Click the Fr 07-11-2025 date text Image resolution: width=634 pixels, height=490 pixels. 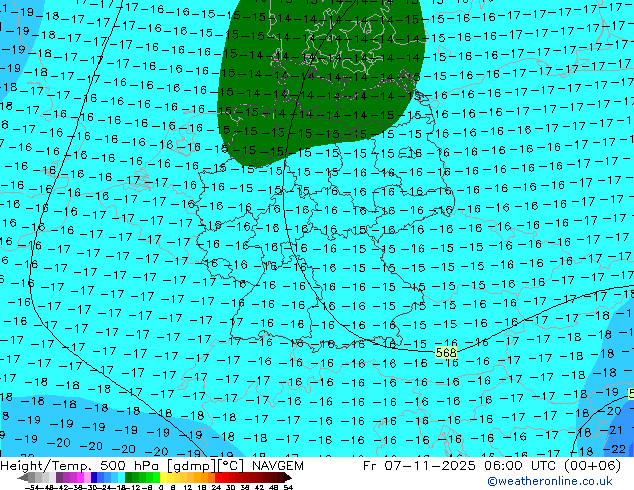(419, 466)
